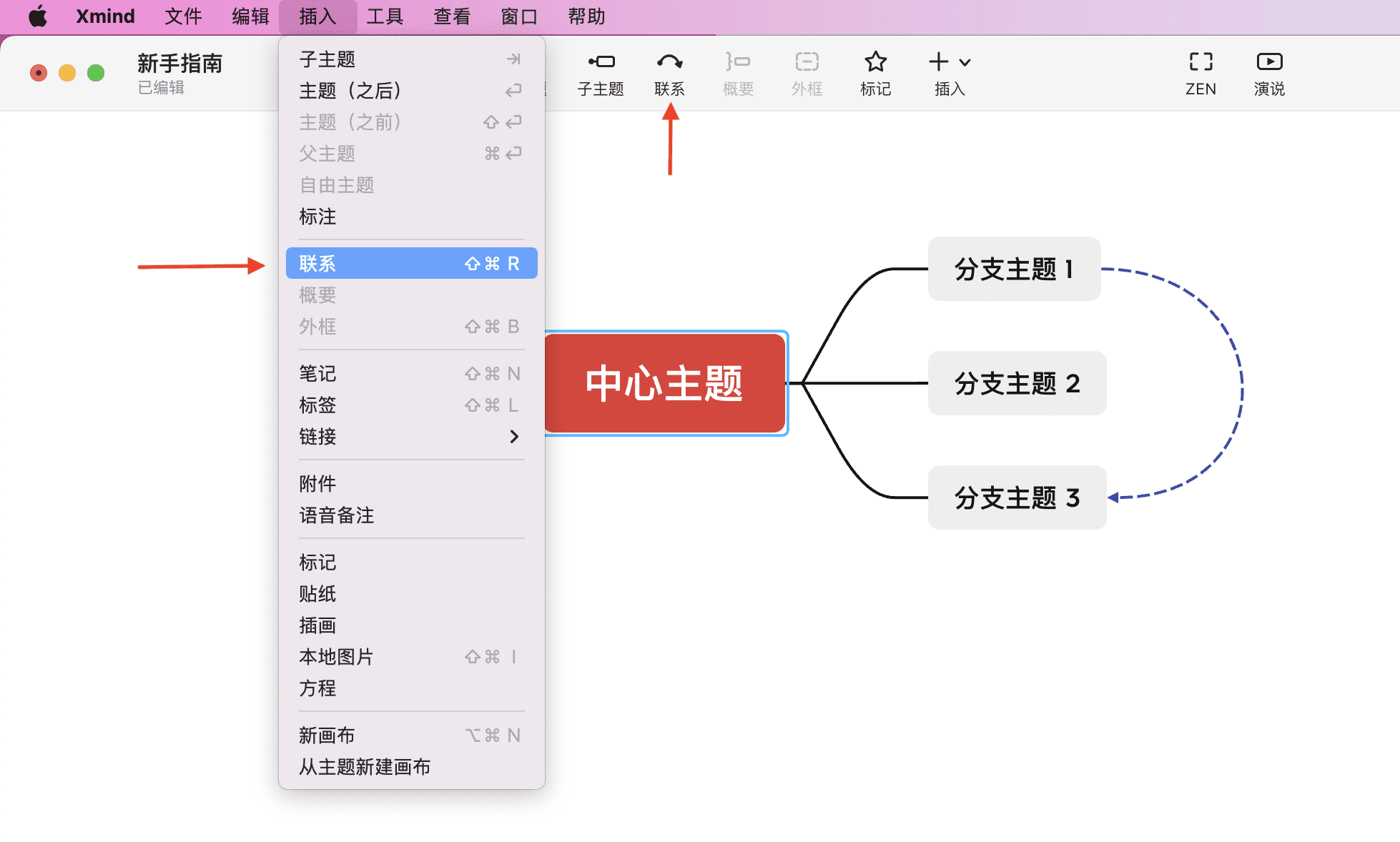Viewport: 1400px width, 842px height.
Task: Click the 分支主题 2 topic node
Action: (x=1016, y=383)
